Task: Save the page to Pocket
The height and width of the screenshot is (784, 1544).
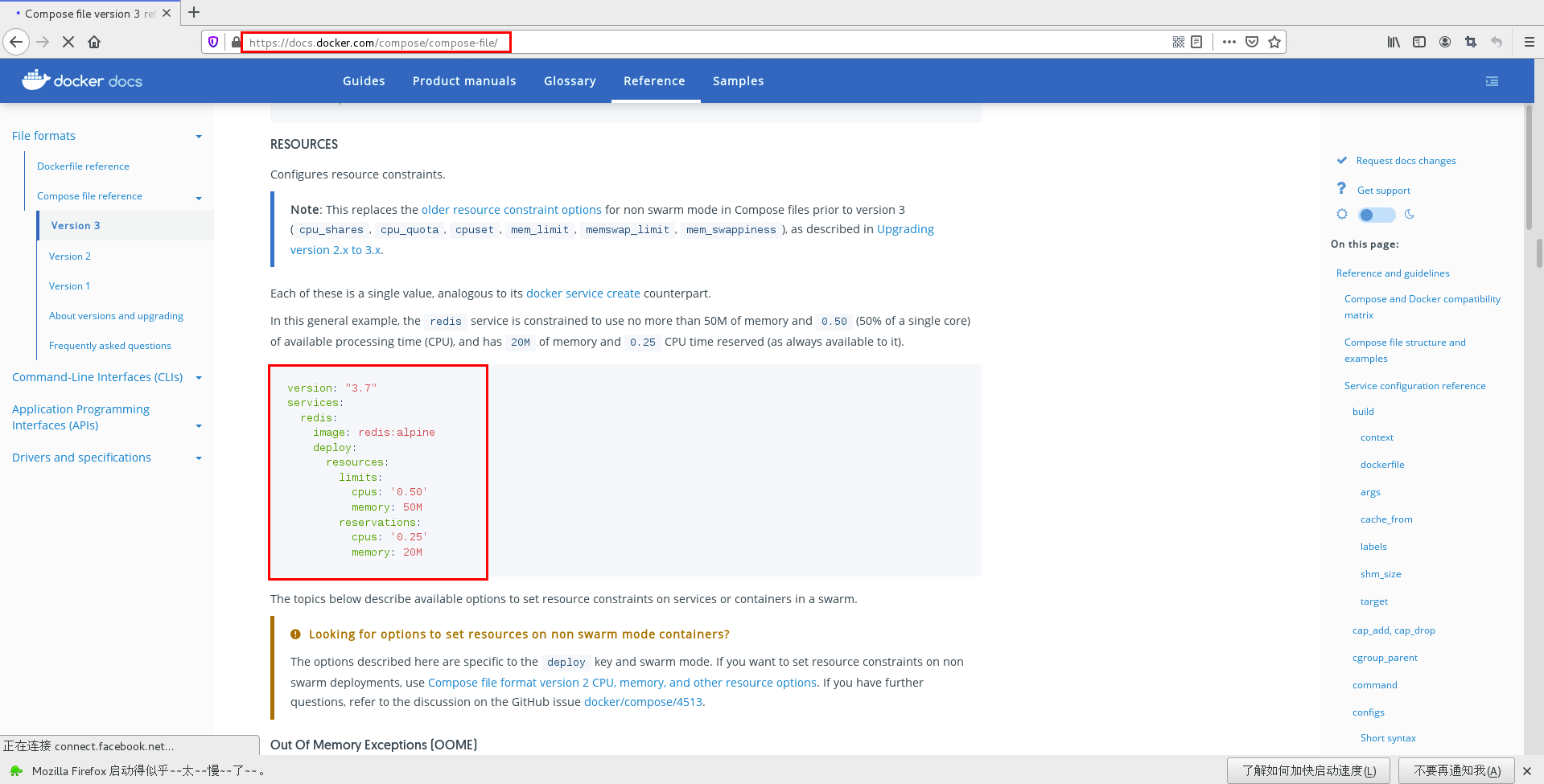Action: coord(1251,41)
